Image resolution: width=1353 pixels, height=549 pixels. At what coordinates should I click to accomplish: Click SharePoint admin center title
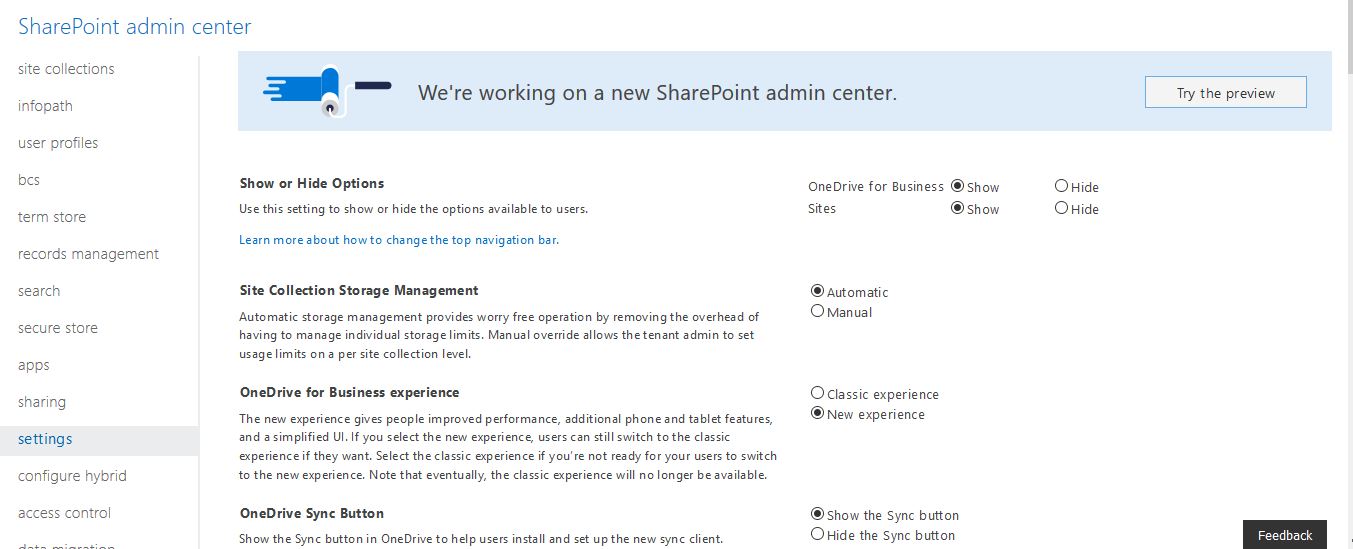[x=135, y=27]
